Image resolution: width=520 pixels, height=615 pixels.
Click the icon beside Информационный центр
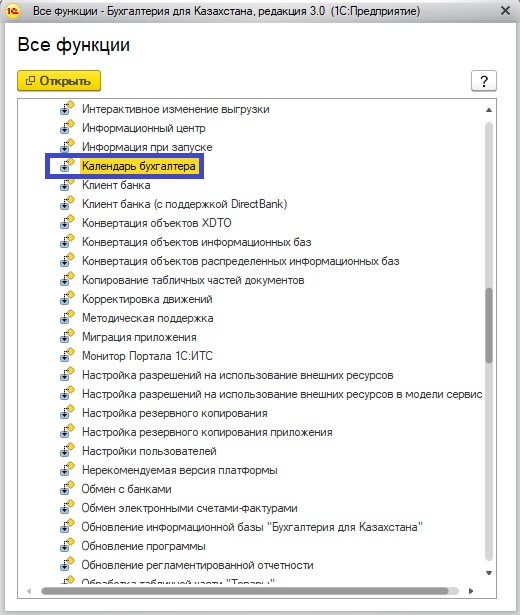67,127
